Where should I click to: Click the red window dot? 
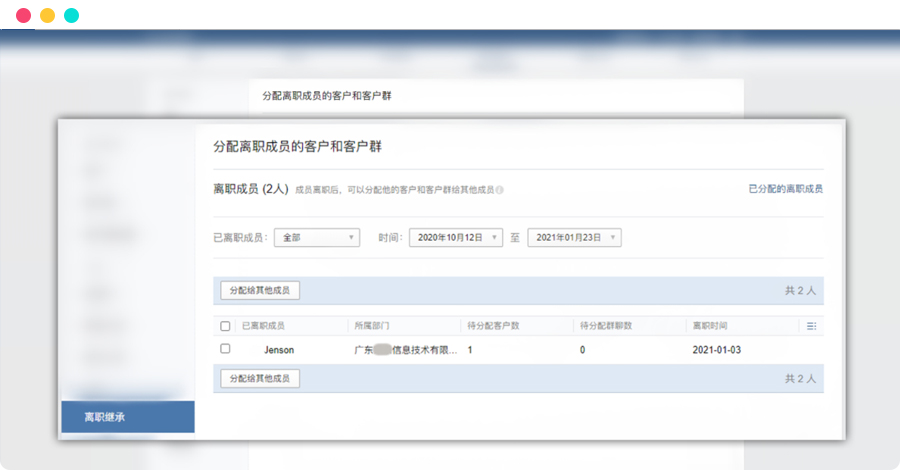(23, 16)
